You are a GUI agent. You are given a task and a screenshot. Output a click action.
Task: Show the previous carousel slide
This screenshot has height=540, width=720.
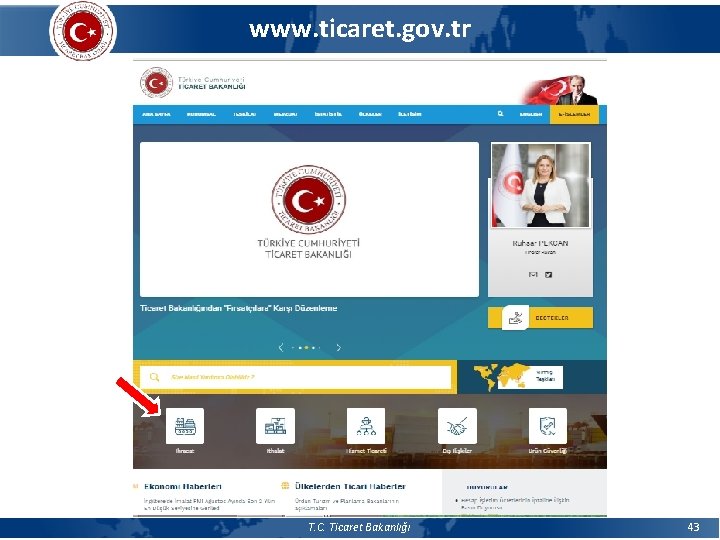tap(281, 348)
